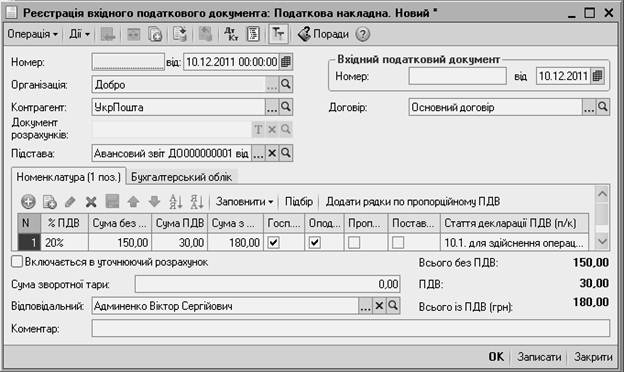Toggle the Постав. checkbox in row 1
The width and height of the screenshot is (624, 372).
398,242
